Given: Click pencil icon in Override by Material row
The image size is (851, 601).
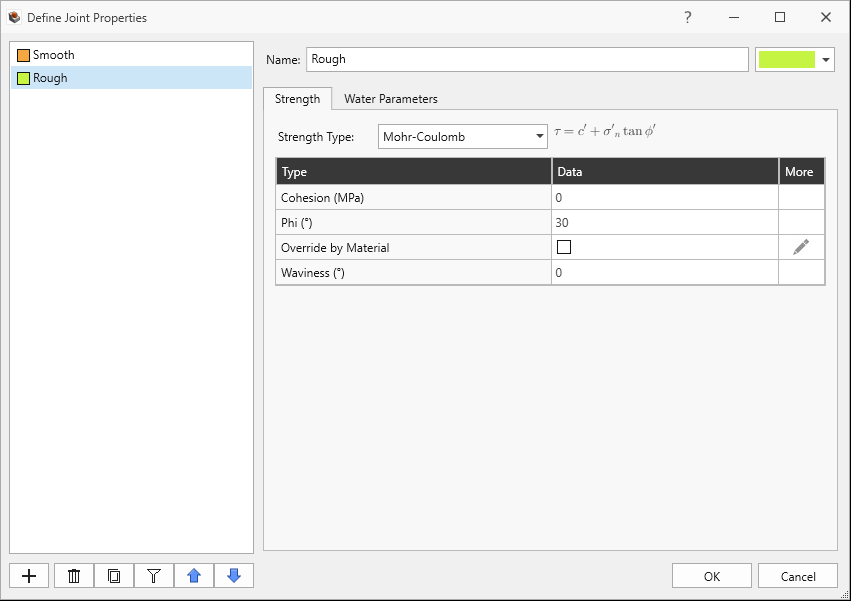Looking at the screenshot, I should pyautogui.click(x=801, y=247).
